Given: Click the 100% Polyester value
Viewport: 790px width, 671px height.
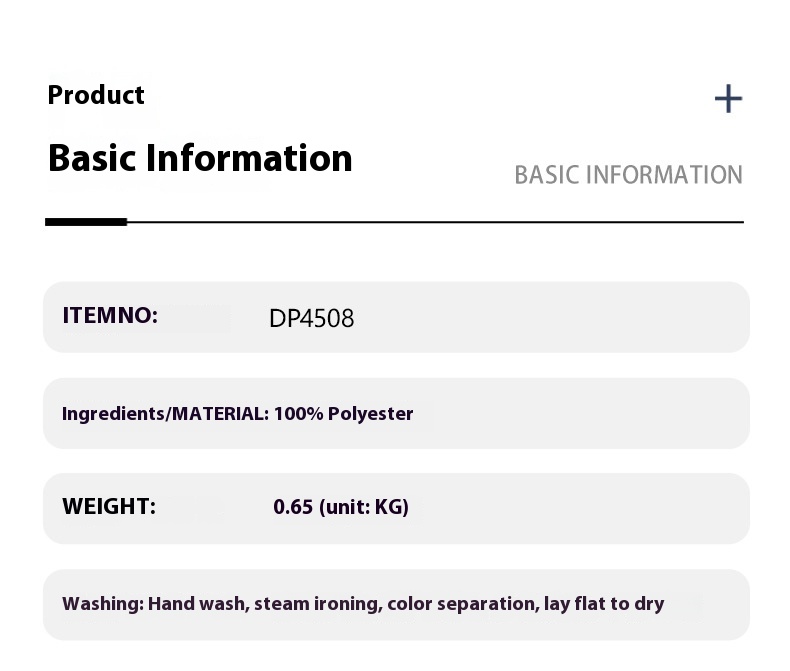Looking at the screenshot, I should 344,414.
